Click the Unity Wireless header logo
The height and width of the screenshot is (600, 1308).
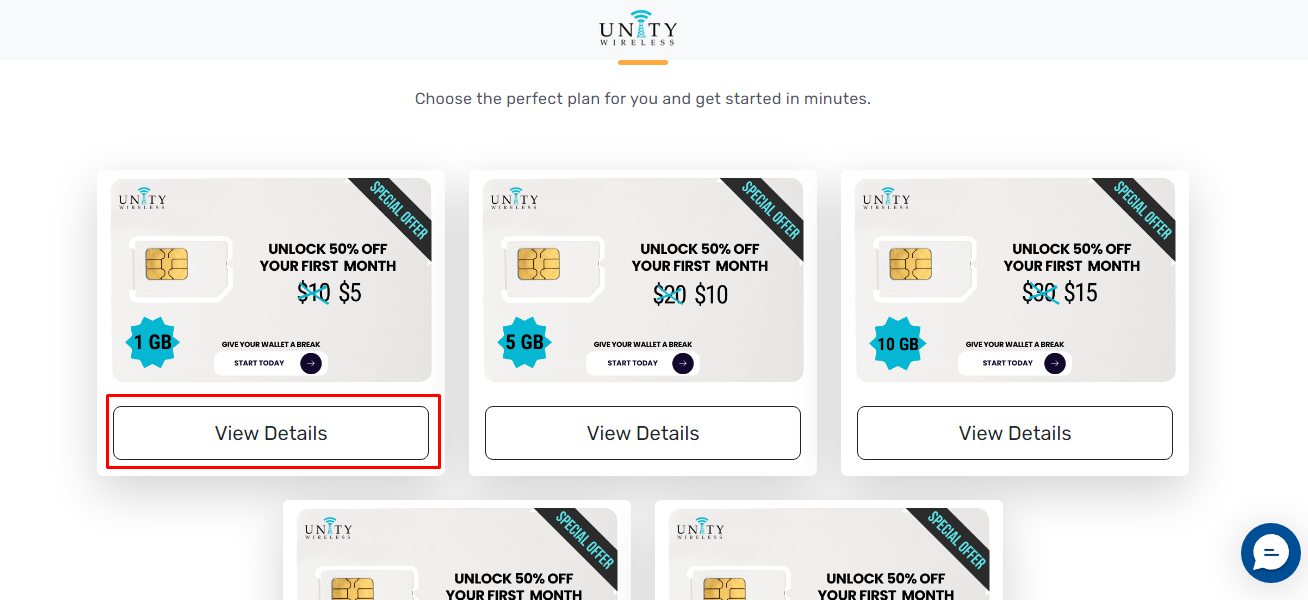[638, 27]
